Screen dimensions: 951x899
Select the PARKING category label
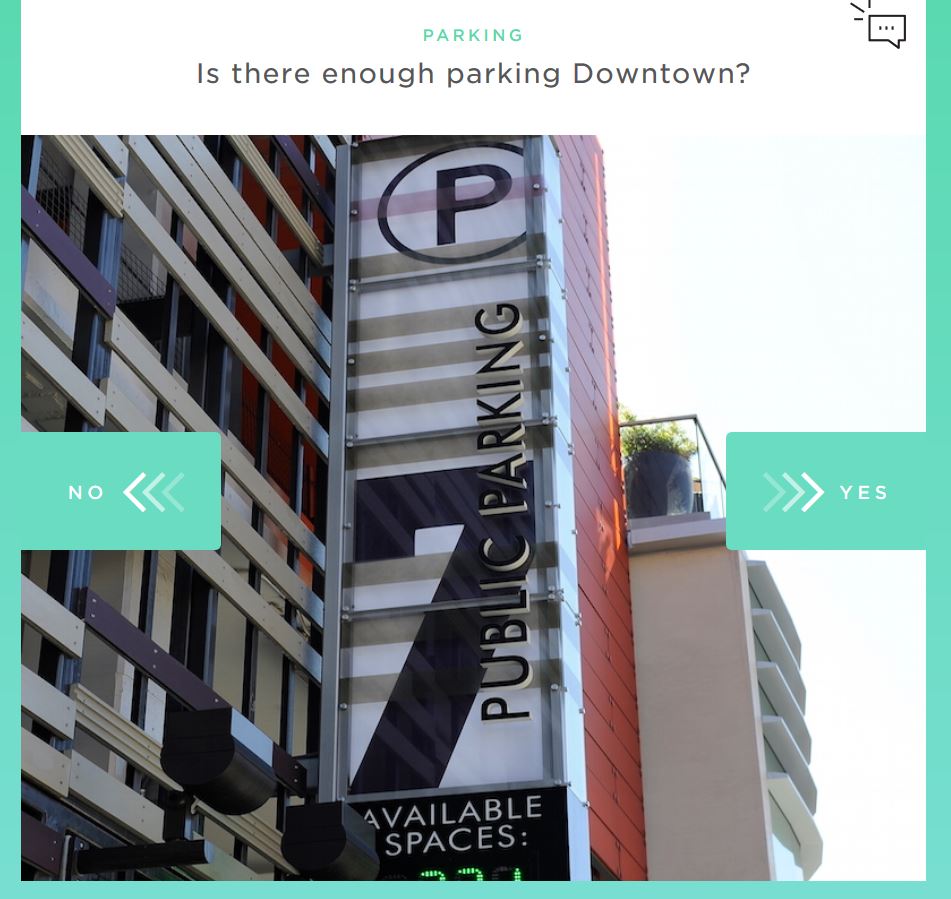[473, 35]
